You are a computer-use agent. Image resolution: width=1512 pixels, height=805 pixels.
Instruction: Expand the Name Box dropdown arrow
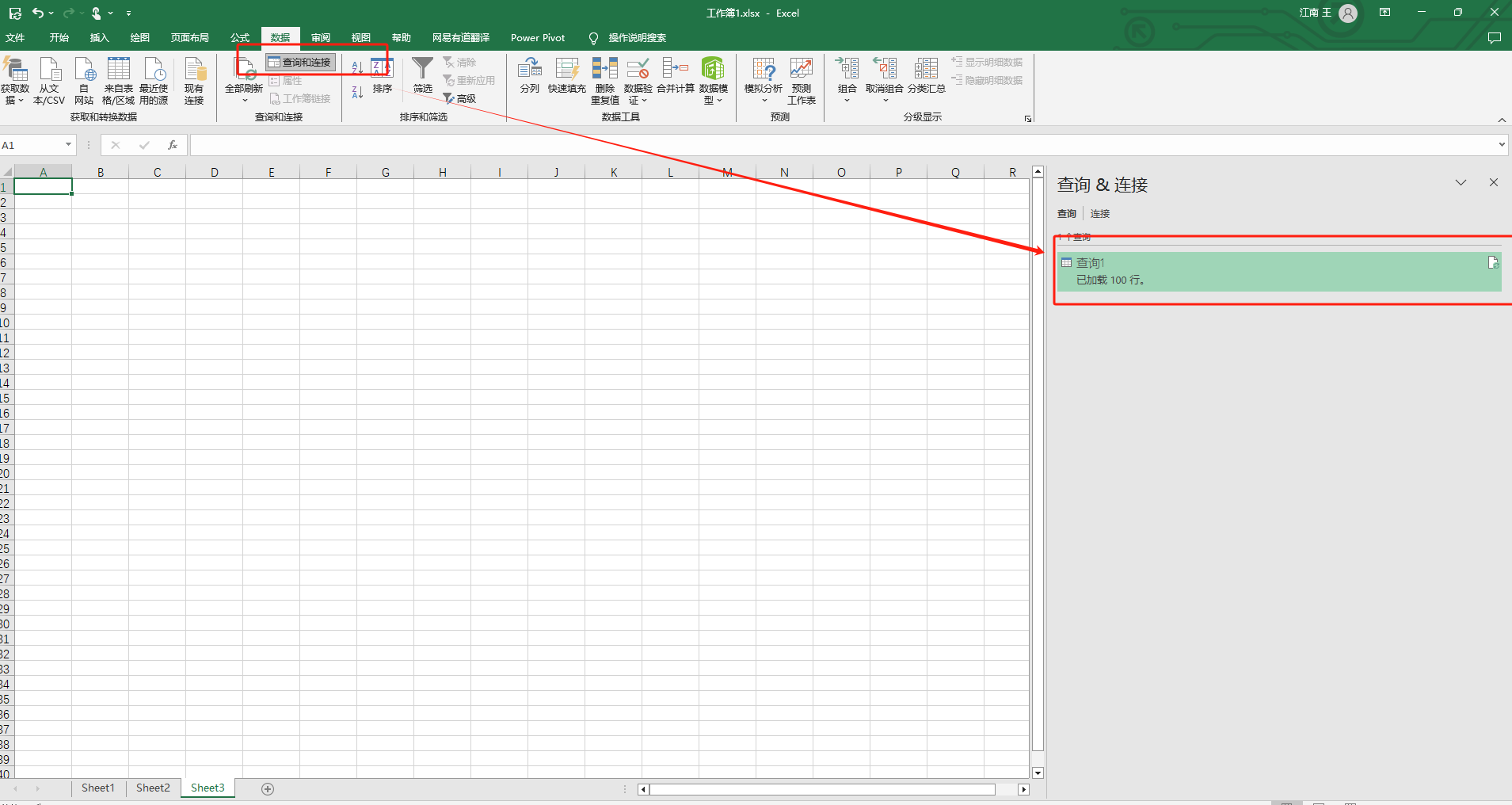point(68,144)
